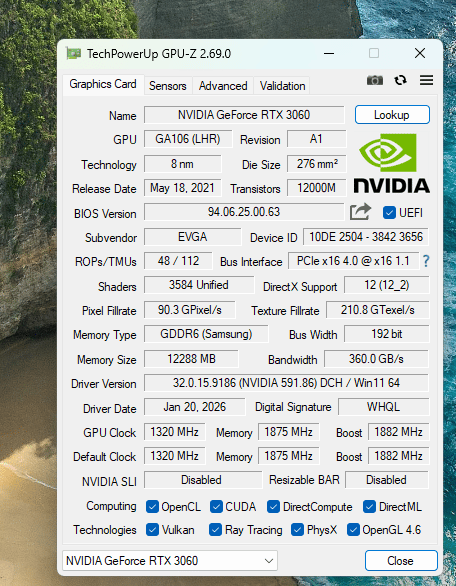
Task: Open the hamburger menu icon
Action: (x=426, y=80)
